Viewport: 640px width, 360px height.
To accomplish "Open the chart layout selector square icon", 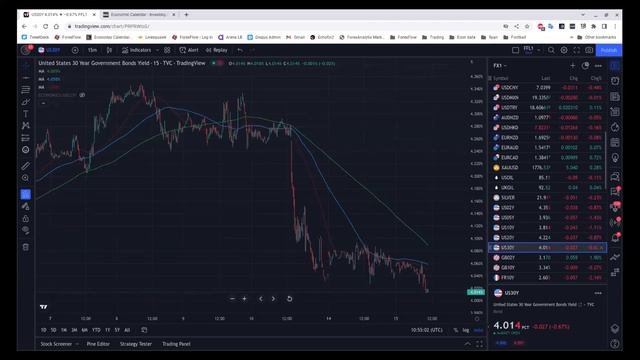I will (x=516, y=50).
